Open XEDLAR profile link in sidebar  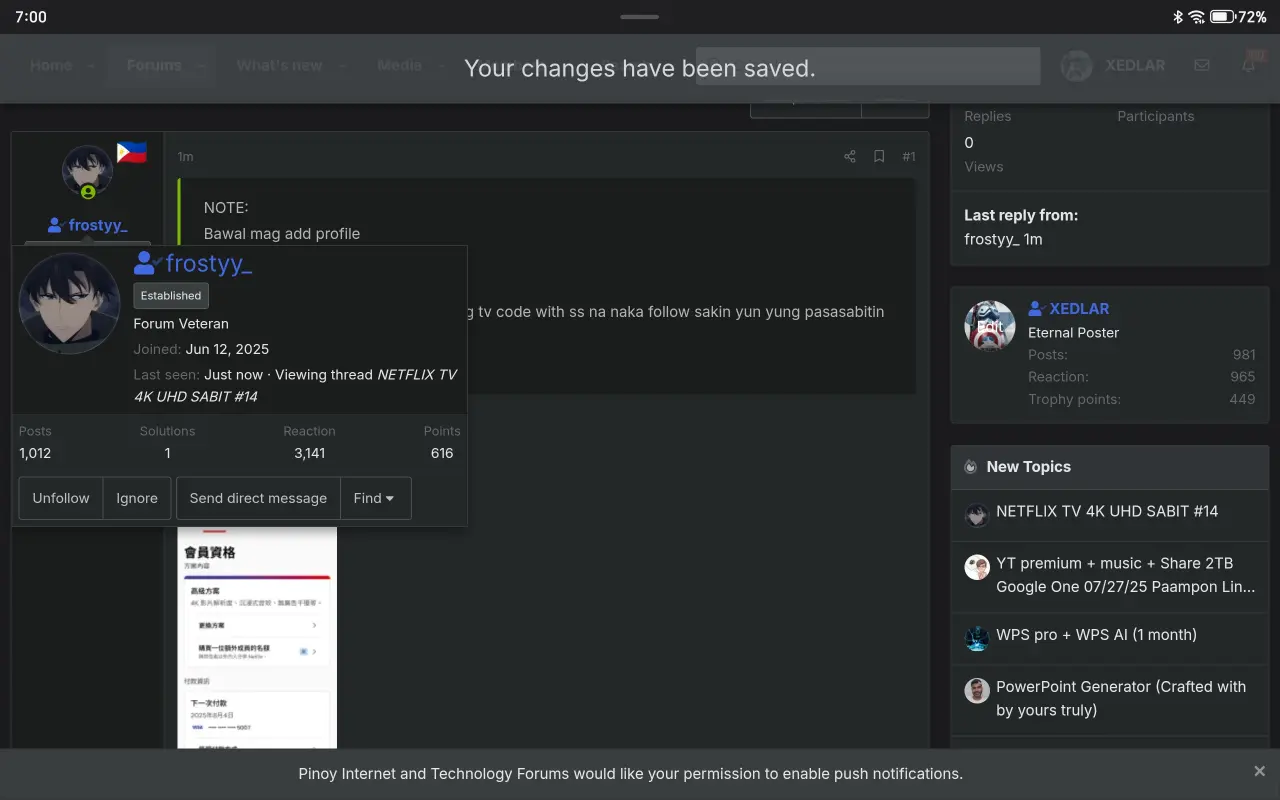click(1079, 308)
